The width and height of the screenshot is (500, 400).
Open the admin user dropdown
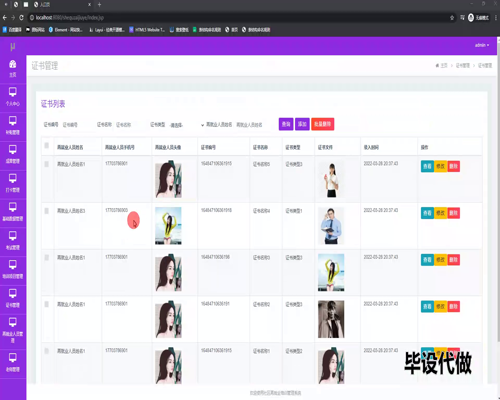point(482,45)
